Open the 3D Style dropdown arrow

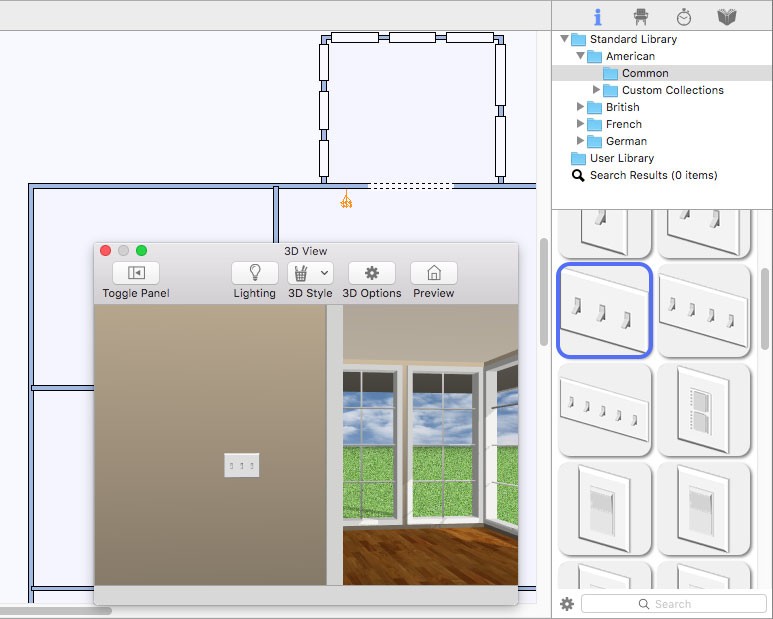(x=324, y=273)
